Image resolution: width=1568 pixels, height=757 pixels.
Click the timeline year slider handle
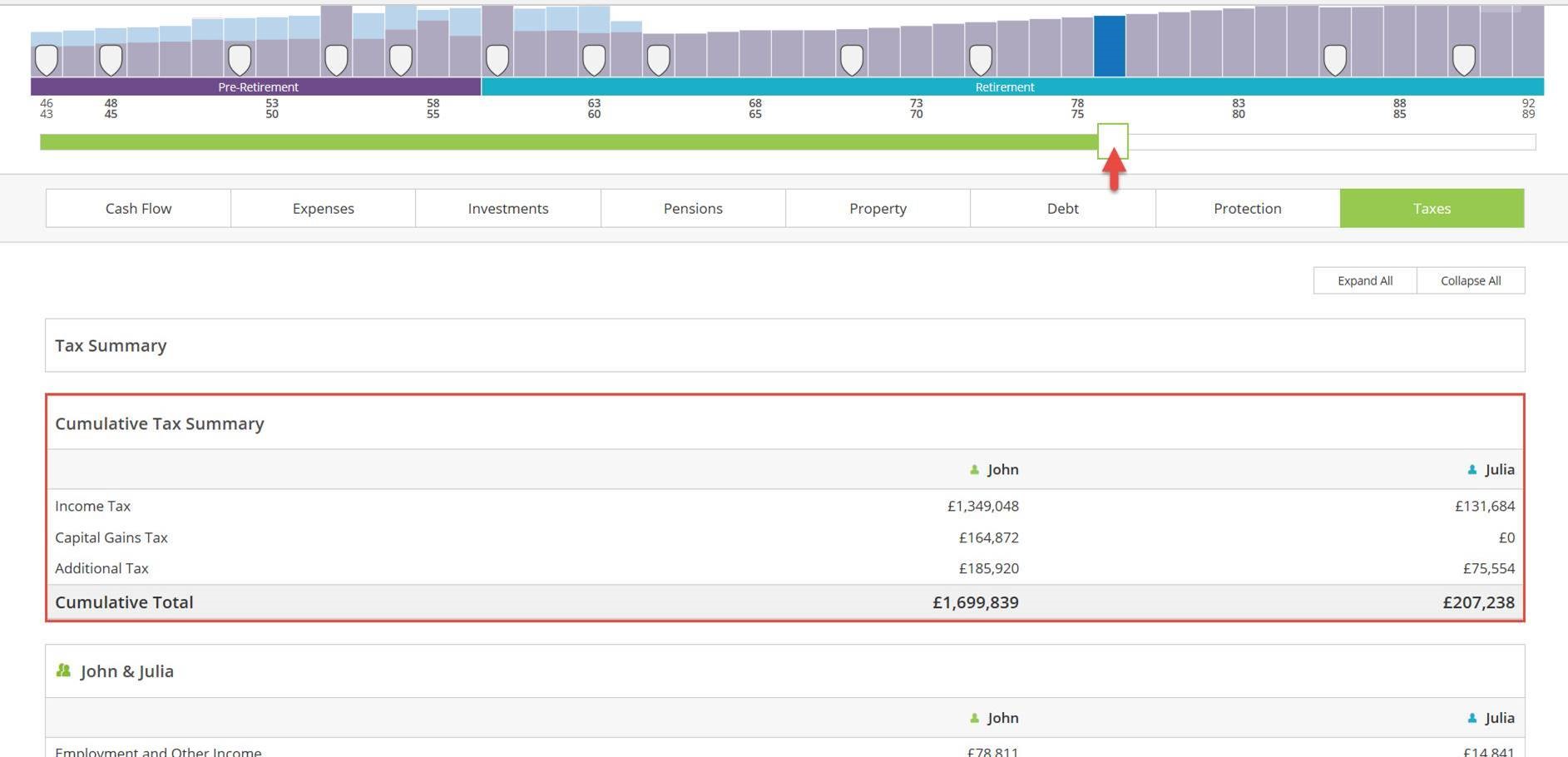pyautogui.click(x=1112, y=141)
